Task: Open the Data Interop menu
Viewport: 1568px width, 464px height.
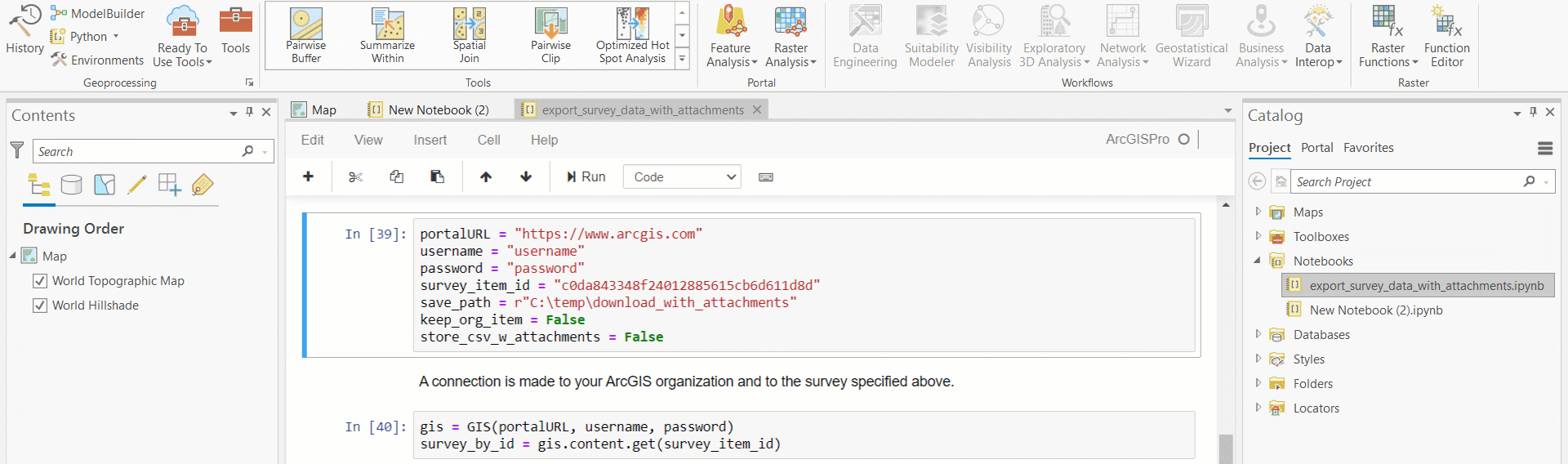Action: click(x=1318, y=37)
